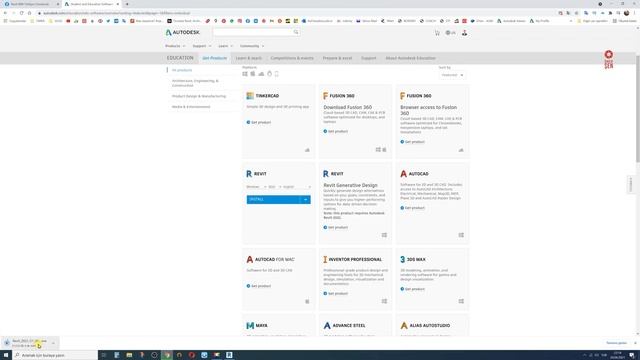This screenshot has width=640, height=360.
Task: Open the Revit operating system dropdown
Action: click(256, 187)
